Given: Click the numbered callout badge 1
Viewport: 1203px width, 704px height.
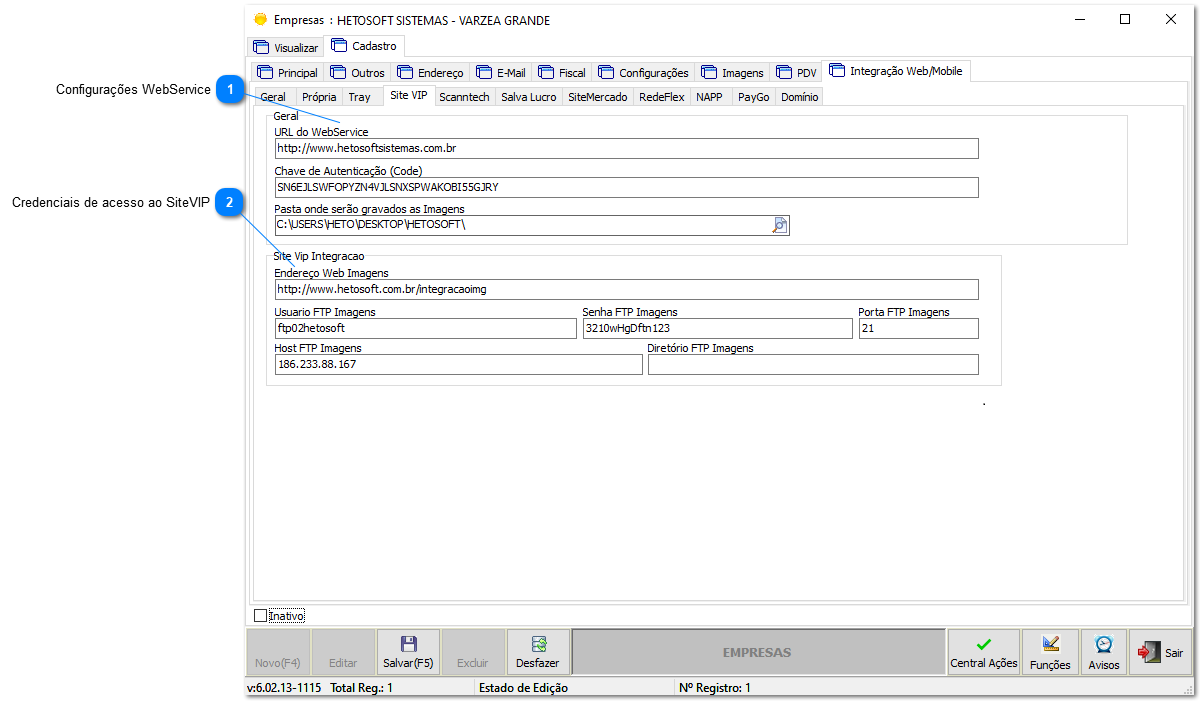Looking at the screenshot, I should point(231,89).
